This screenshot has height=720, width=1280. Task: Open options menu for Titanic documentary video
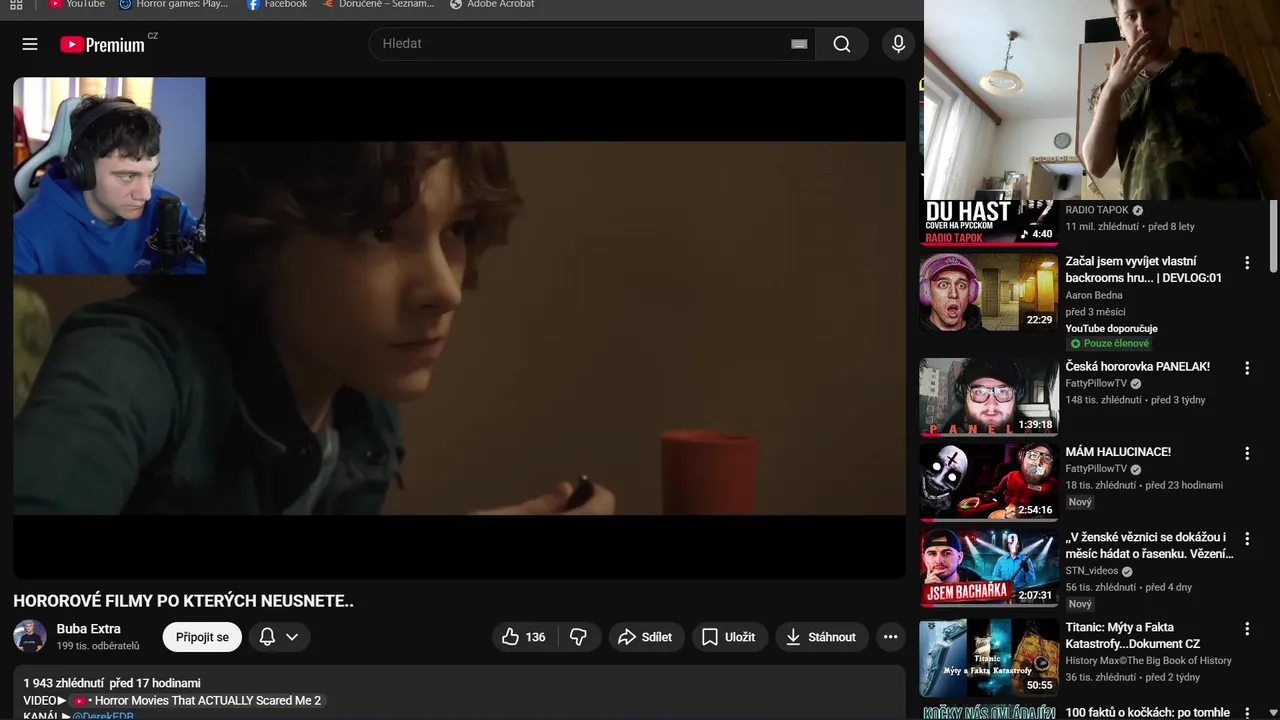(1247, 629)
